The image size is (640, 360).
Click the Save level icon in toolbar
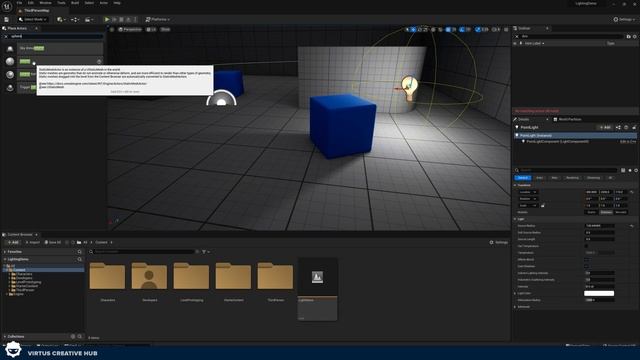pyautogui.click(x=7, y=19)
